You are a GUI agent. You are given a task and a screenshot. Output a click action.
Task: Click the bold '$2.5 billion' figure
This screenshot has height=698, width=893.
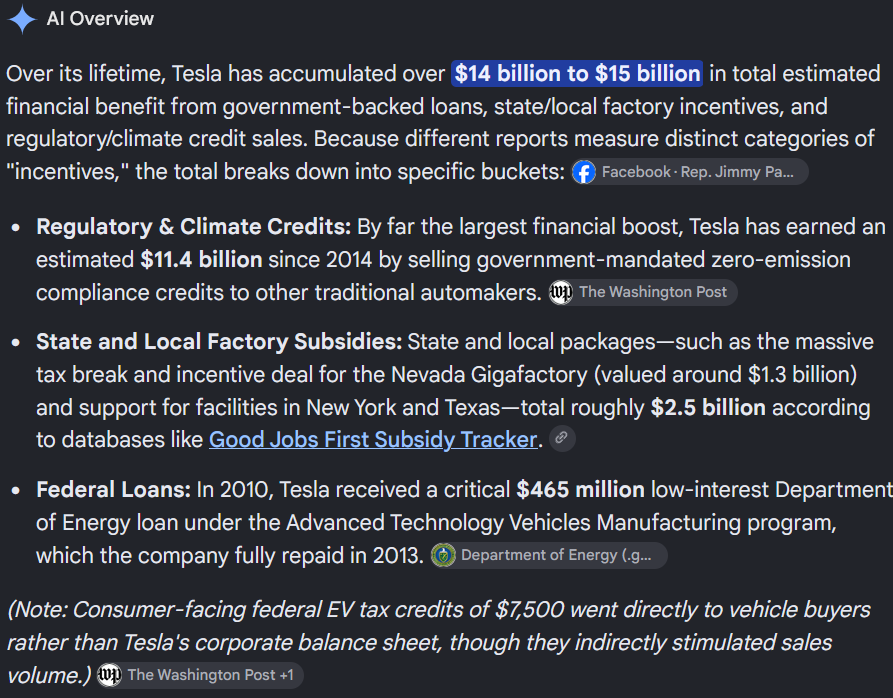(708, 408)
